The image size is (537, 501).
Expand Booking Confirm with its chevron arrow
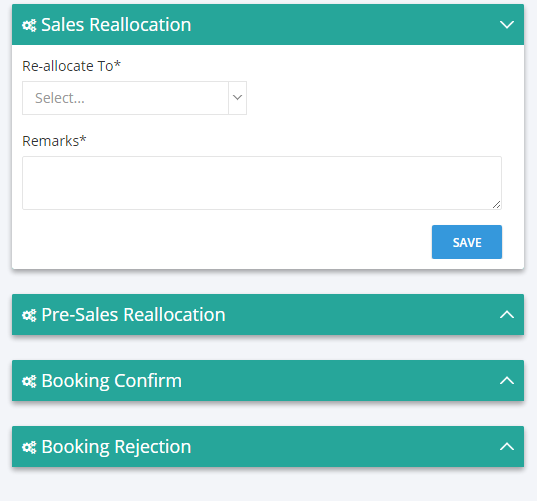[x=507, y=380]
